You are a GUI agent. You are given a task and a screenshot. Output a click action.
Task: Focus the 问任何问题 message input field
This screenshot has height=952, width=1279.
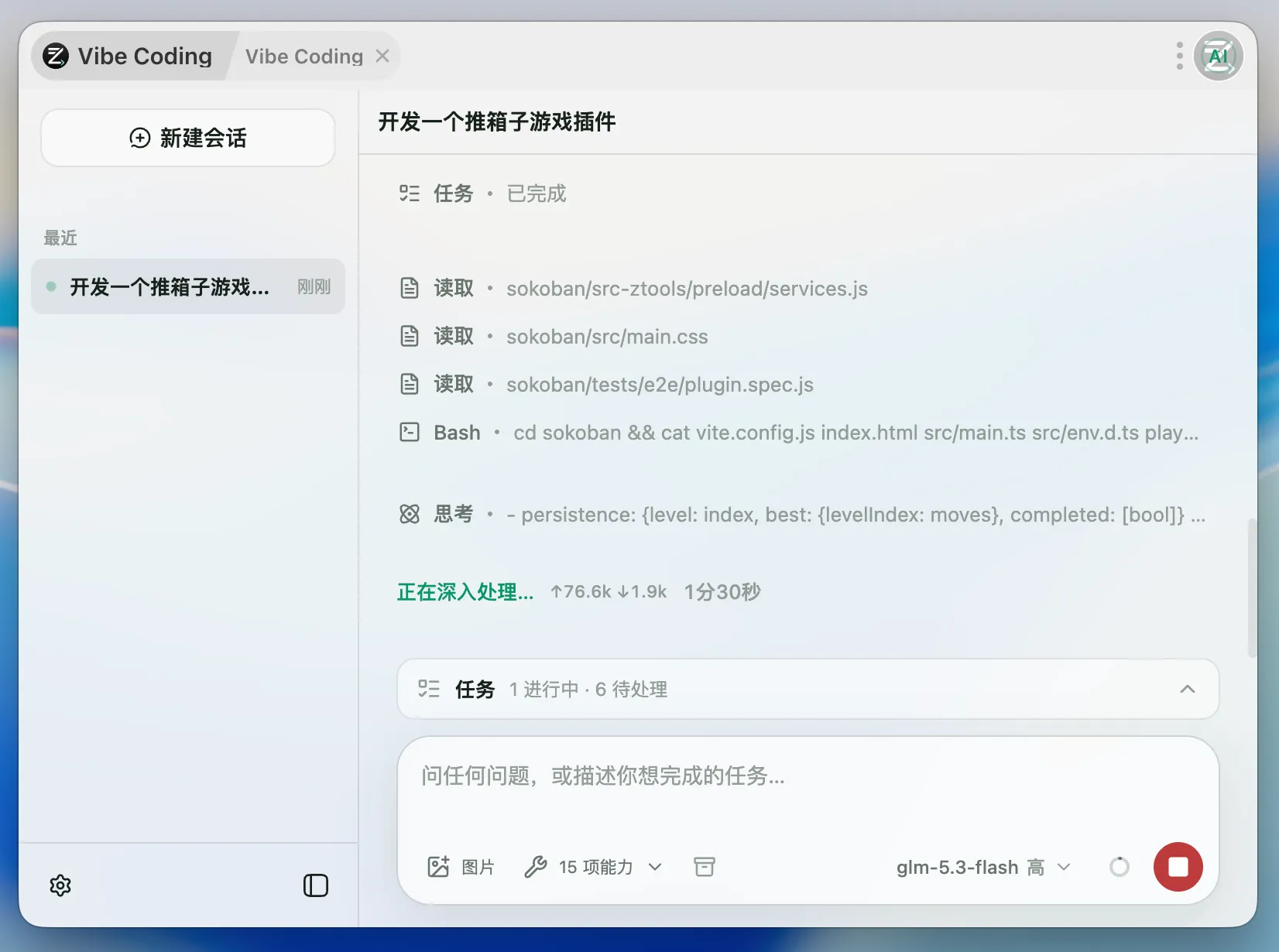pos(808,776)
